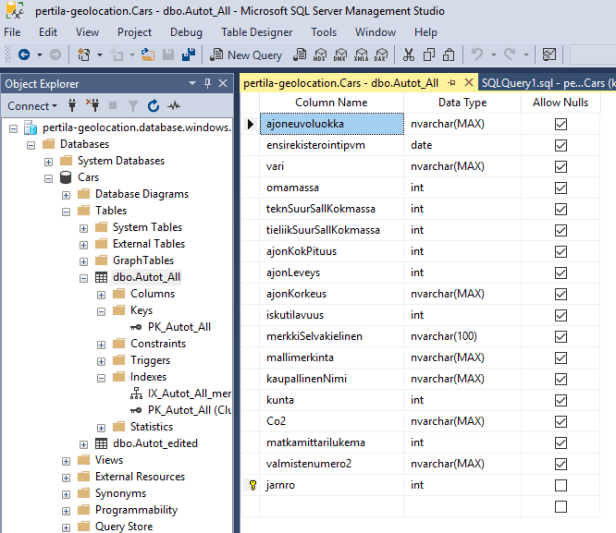Click the nvarchar(100) data type cell

coord(462,336)
